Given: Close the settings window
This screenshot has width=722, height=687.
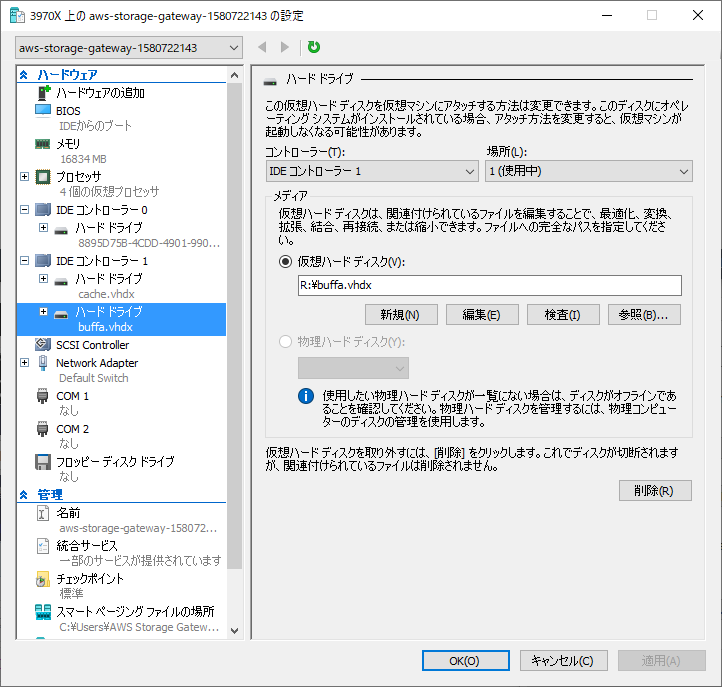Looking at the screenshot, I should point(698,15).
